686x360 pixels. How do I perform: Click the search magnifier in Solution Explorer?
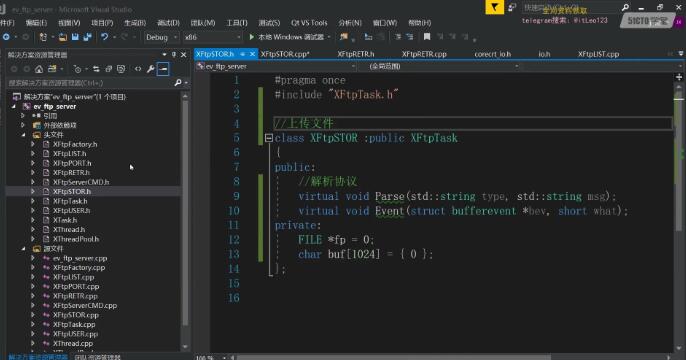(x=178, y=83)
